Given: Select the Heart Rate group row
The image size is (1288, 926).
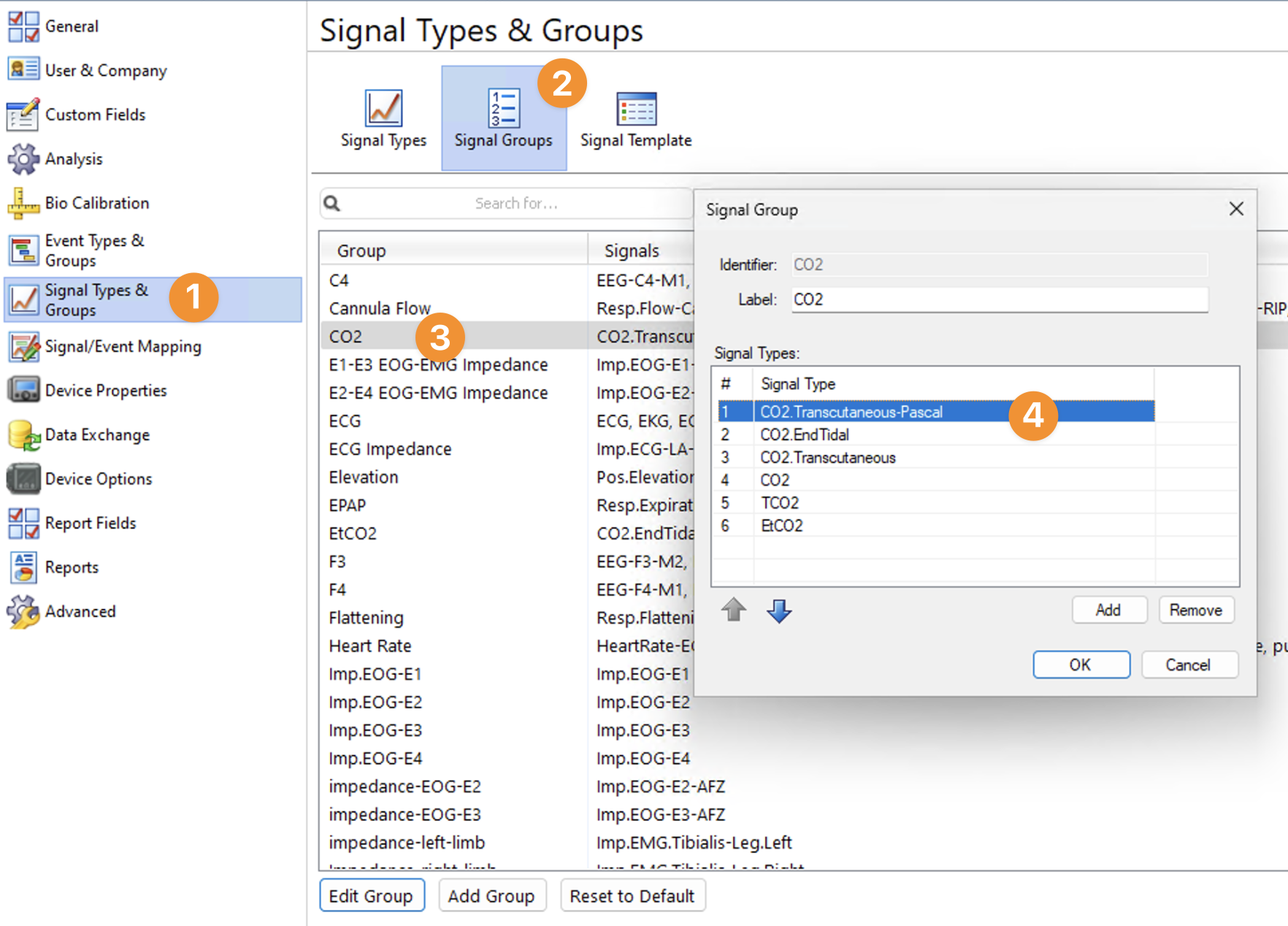Looking at the screenshot, I should click(453, 646).
